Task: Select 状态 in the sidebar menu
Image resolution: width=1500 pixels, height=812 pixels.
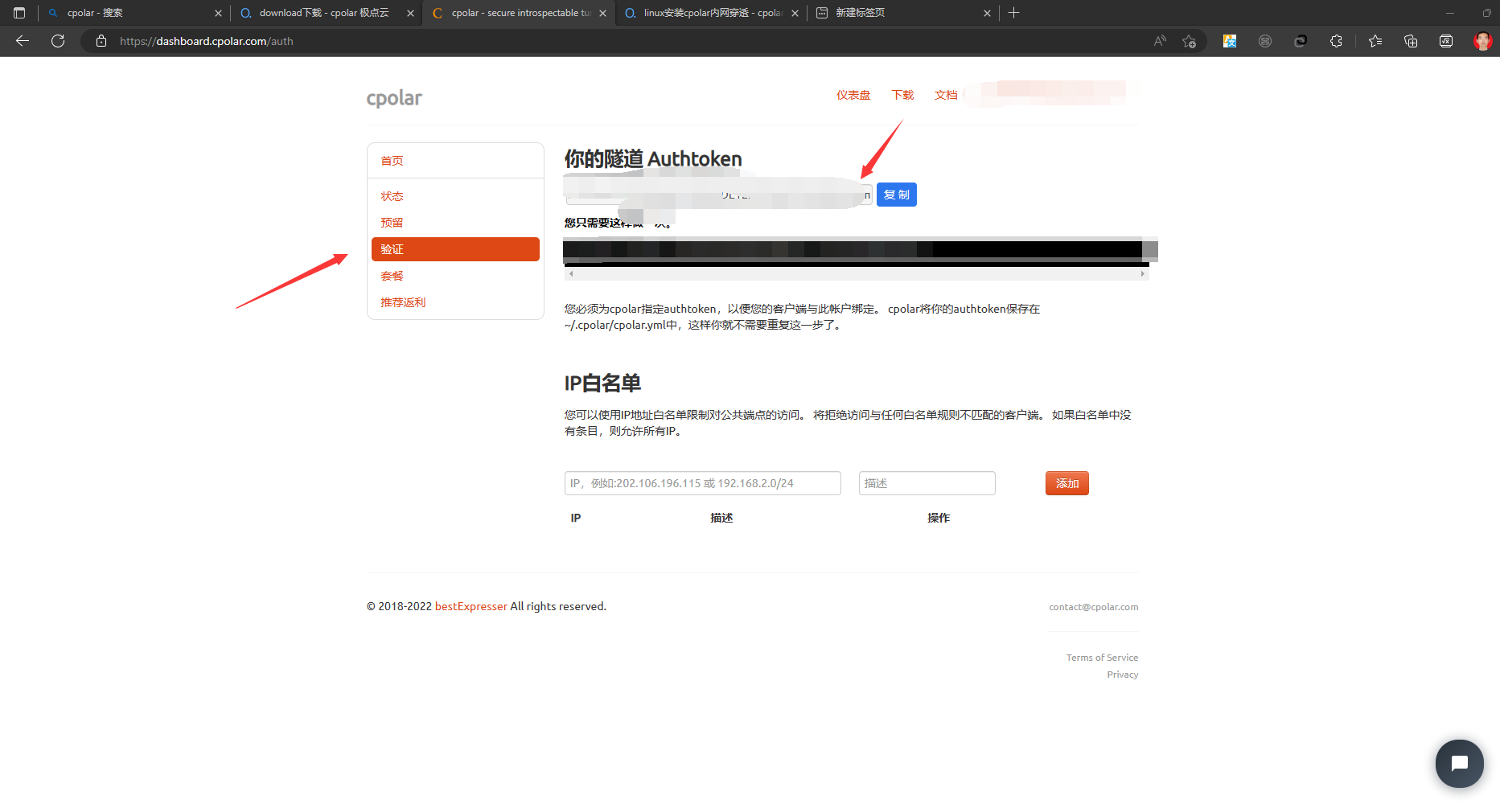Action: (392, 196)
